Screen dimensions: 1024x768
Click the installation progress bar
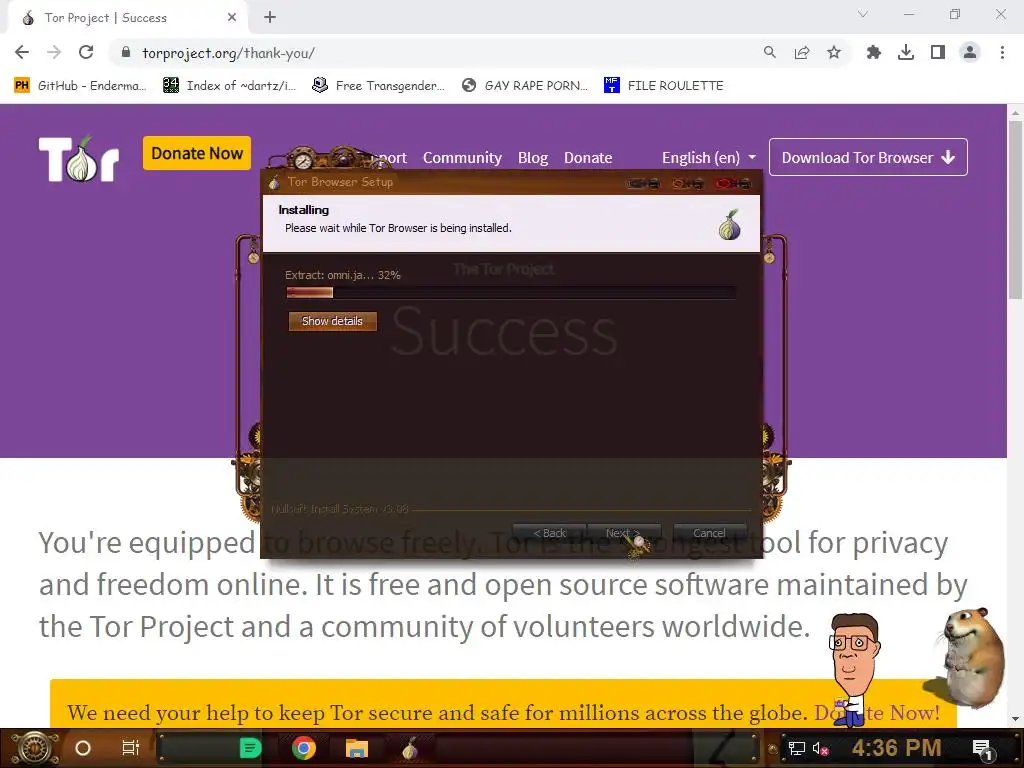[x=511, y=292]
